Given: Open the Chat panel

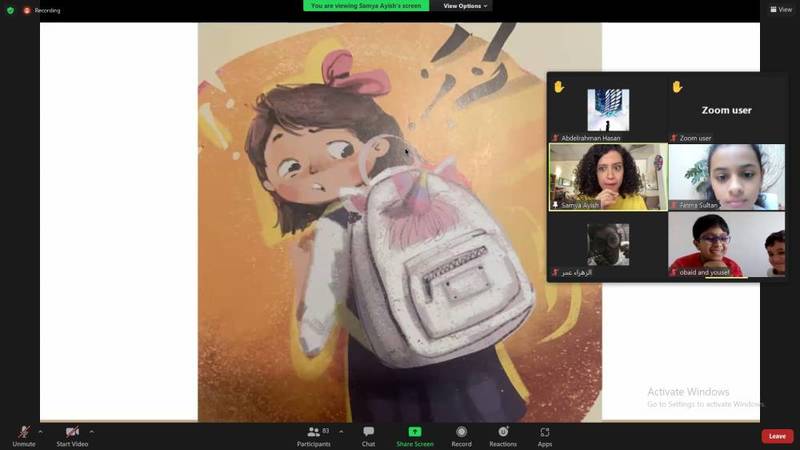Looking at the screenshot, I should pos(368,432).
